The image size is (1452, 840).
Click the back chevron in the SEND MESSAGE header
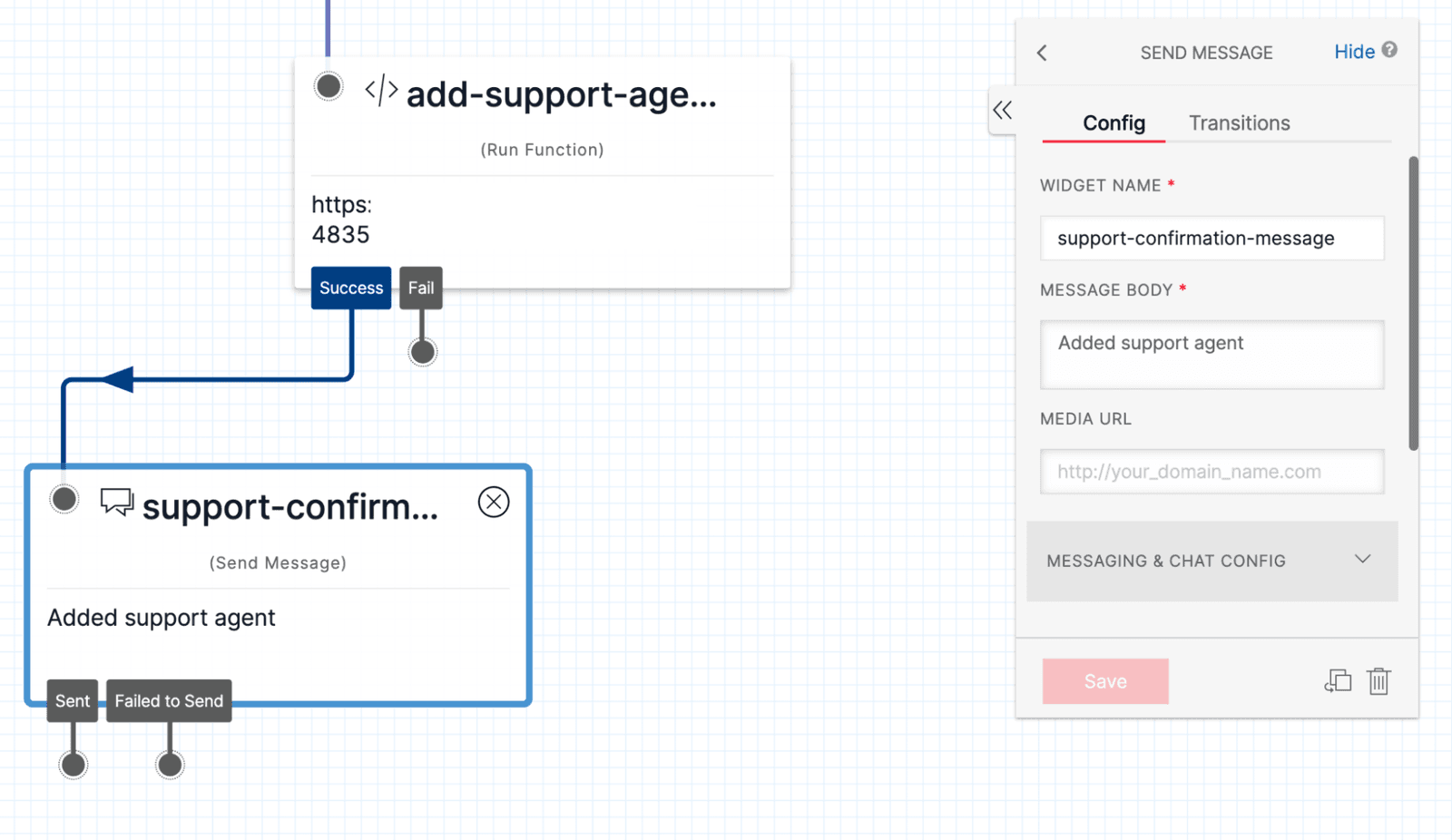coord(1042,53)
